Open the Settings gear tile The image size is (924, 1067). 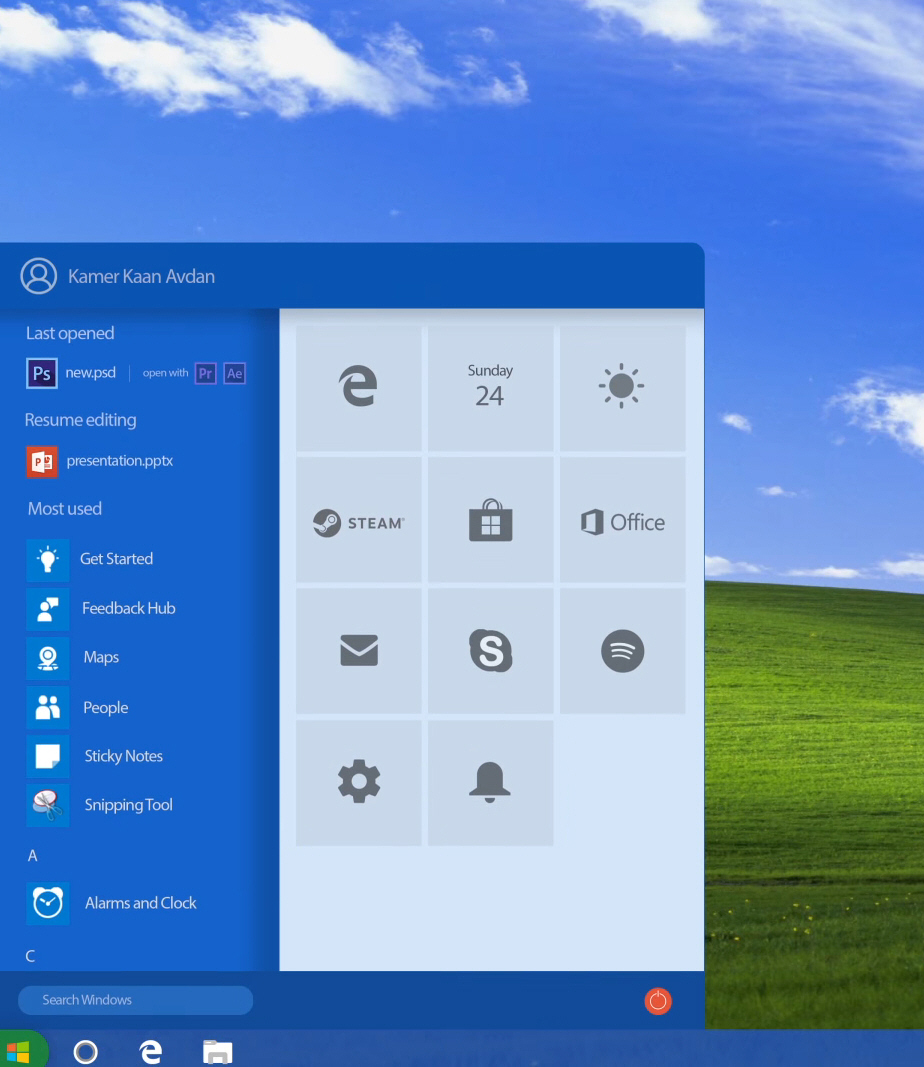pos(358,782)
